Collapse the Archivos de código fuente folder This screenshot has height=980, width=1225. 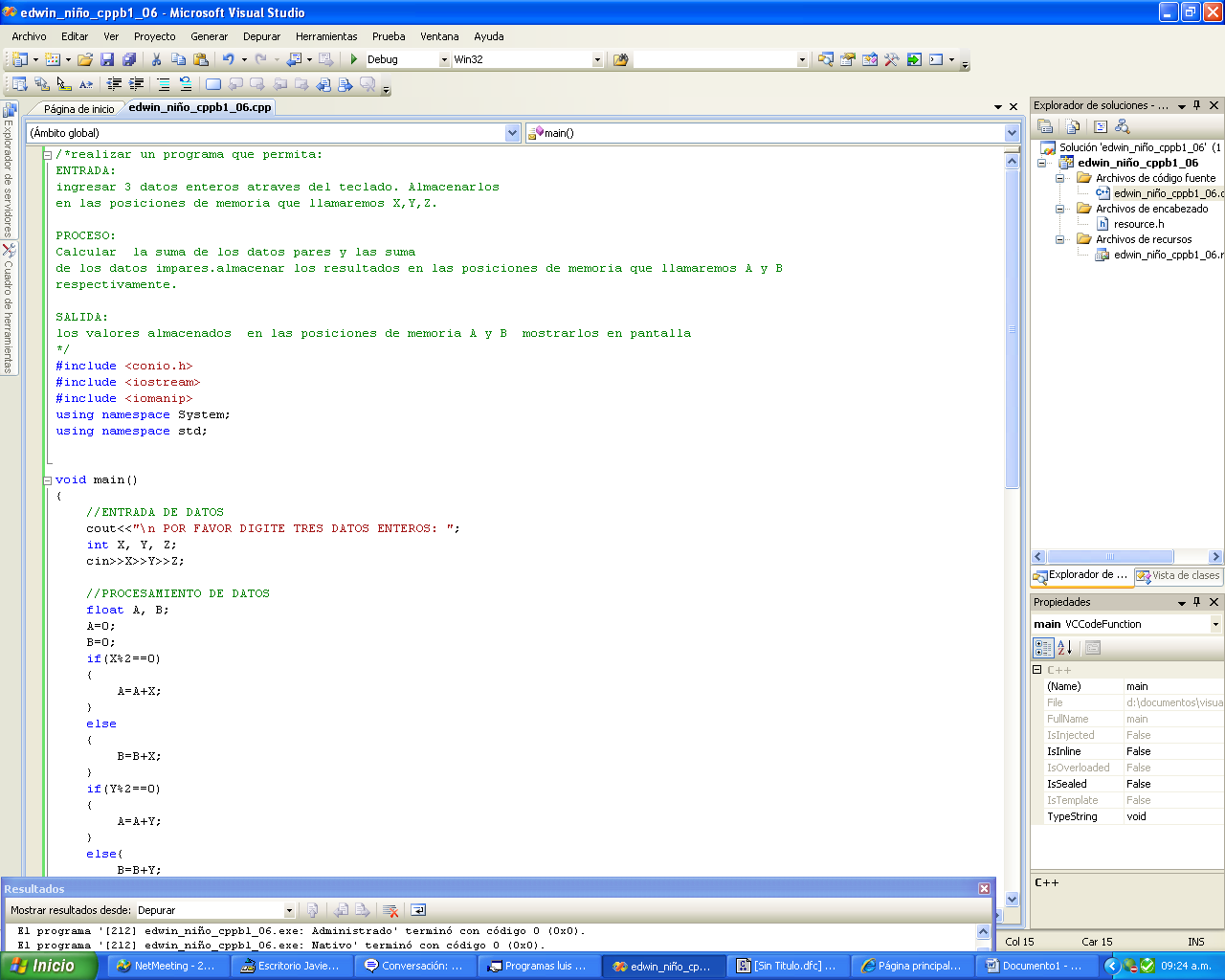[x=1060, y=178]
